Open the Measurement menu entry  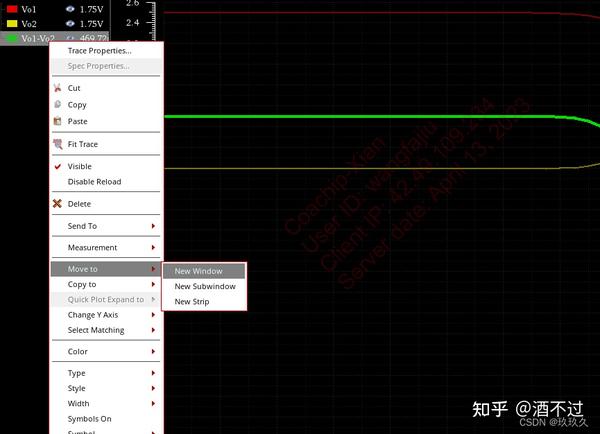tap(106, 247)
